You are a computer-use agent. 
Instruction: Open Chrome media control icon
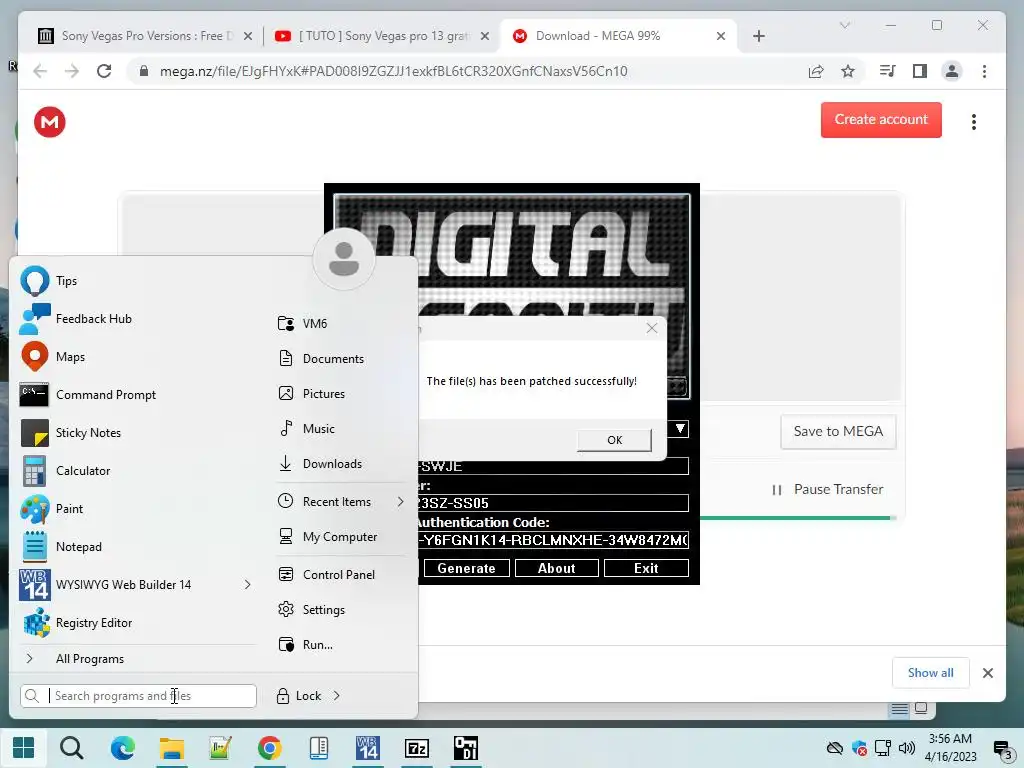tap(887, 71)
